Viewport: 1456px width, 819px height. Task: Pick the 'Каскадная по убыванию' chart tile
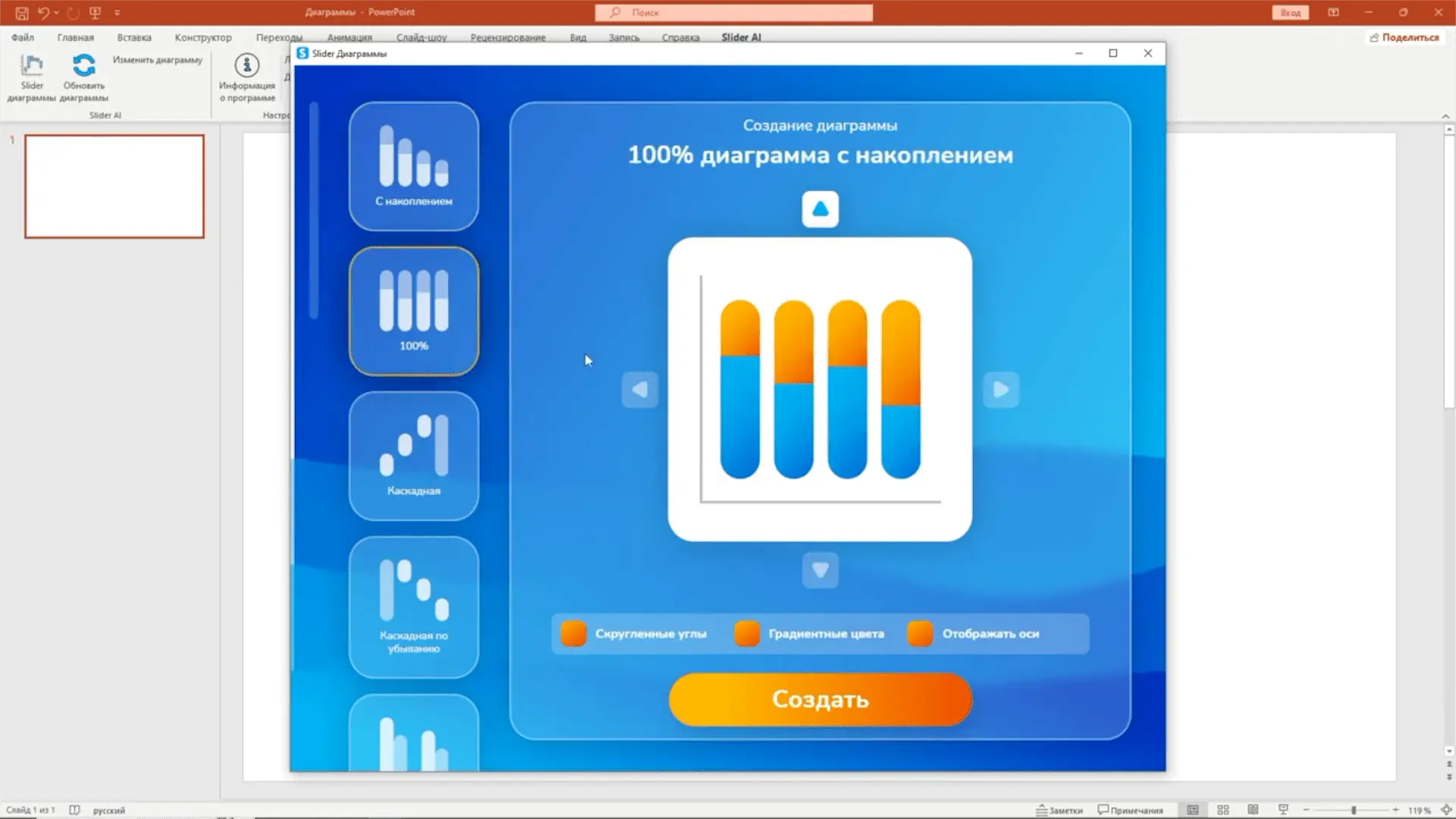point(413,606)
